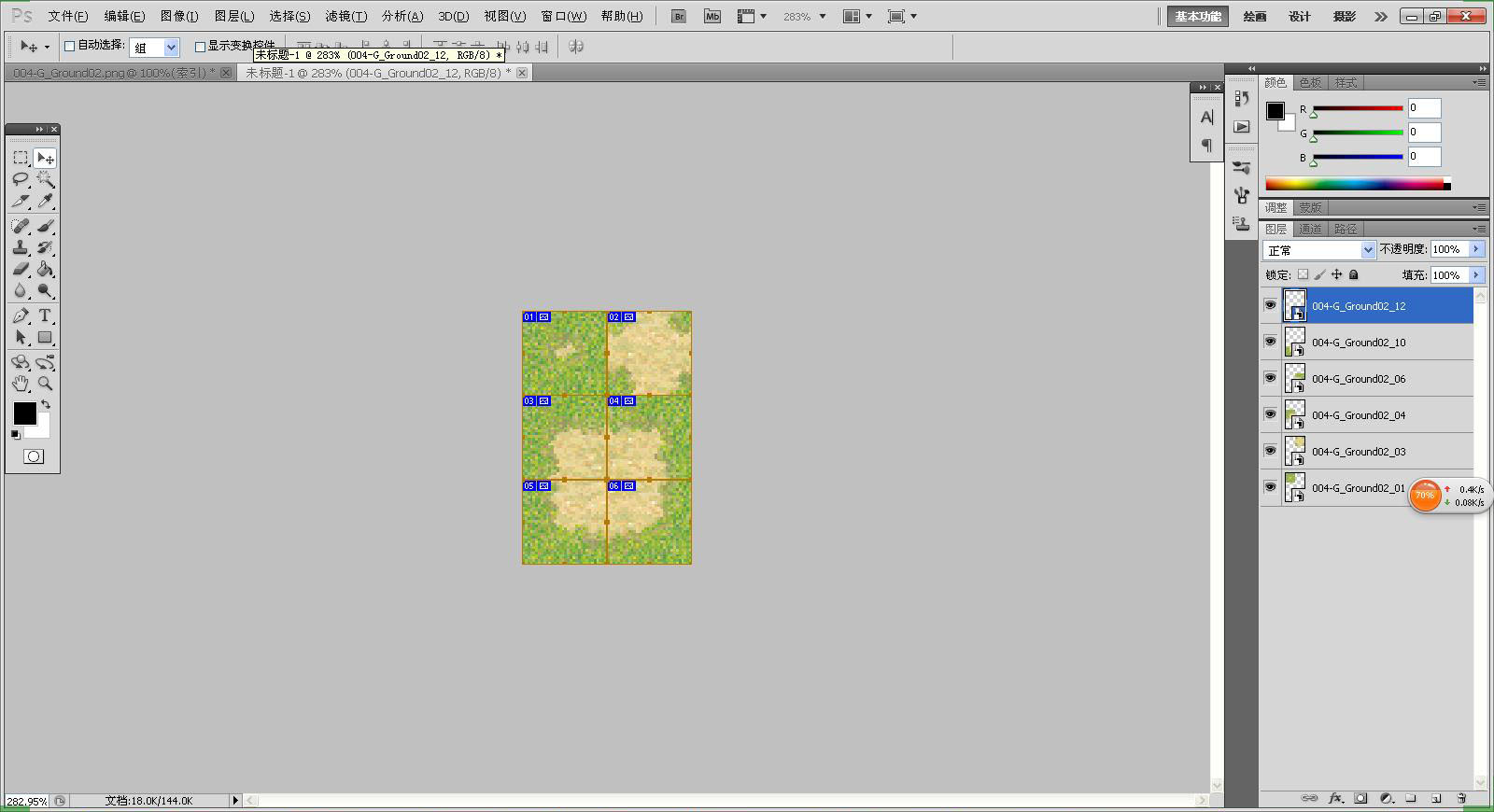Enable the 显示变换控件 checkbox
The height and width of the screenshot is (812, 1494).
[200, 46]
